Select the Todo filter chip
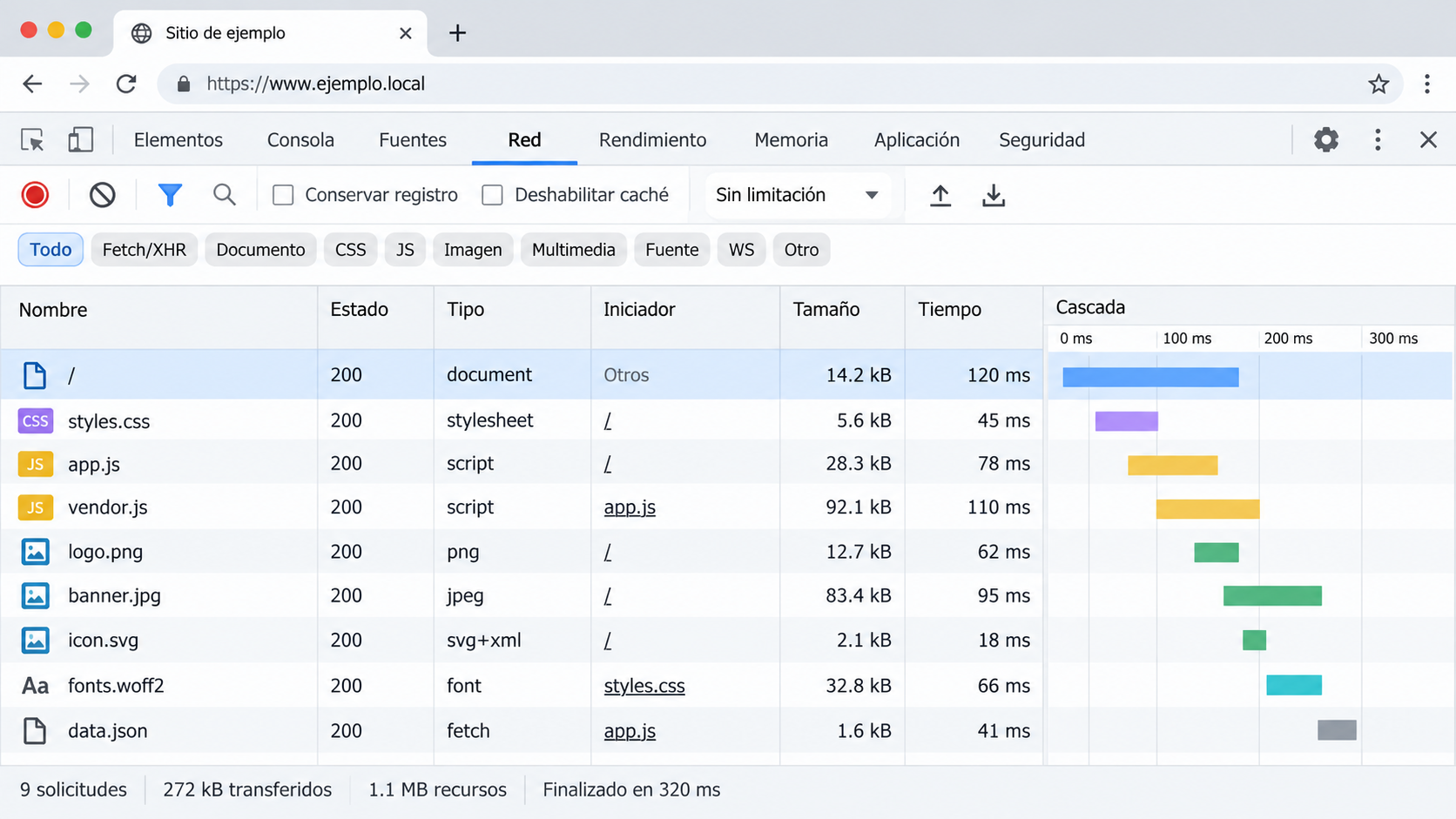Image resolution: width=1456 pixels, height=819 pixels. coord(51,250)
